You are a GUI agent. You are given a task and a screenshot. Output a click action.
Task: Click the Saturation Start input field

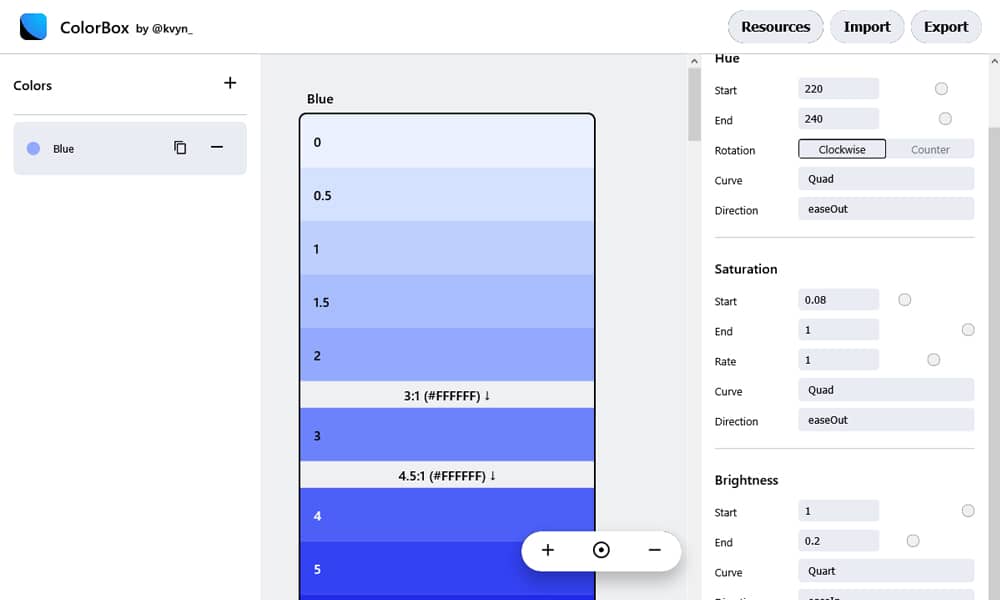839,300
